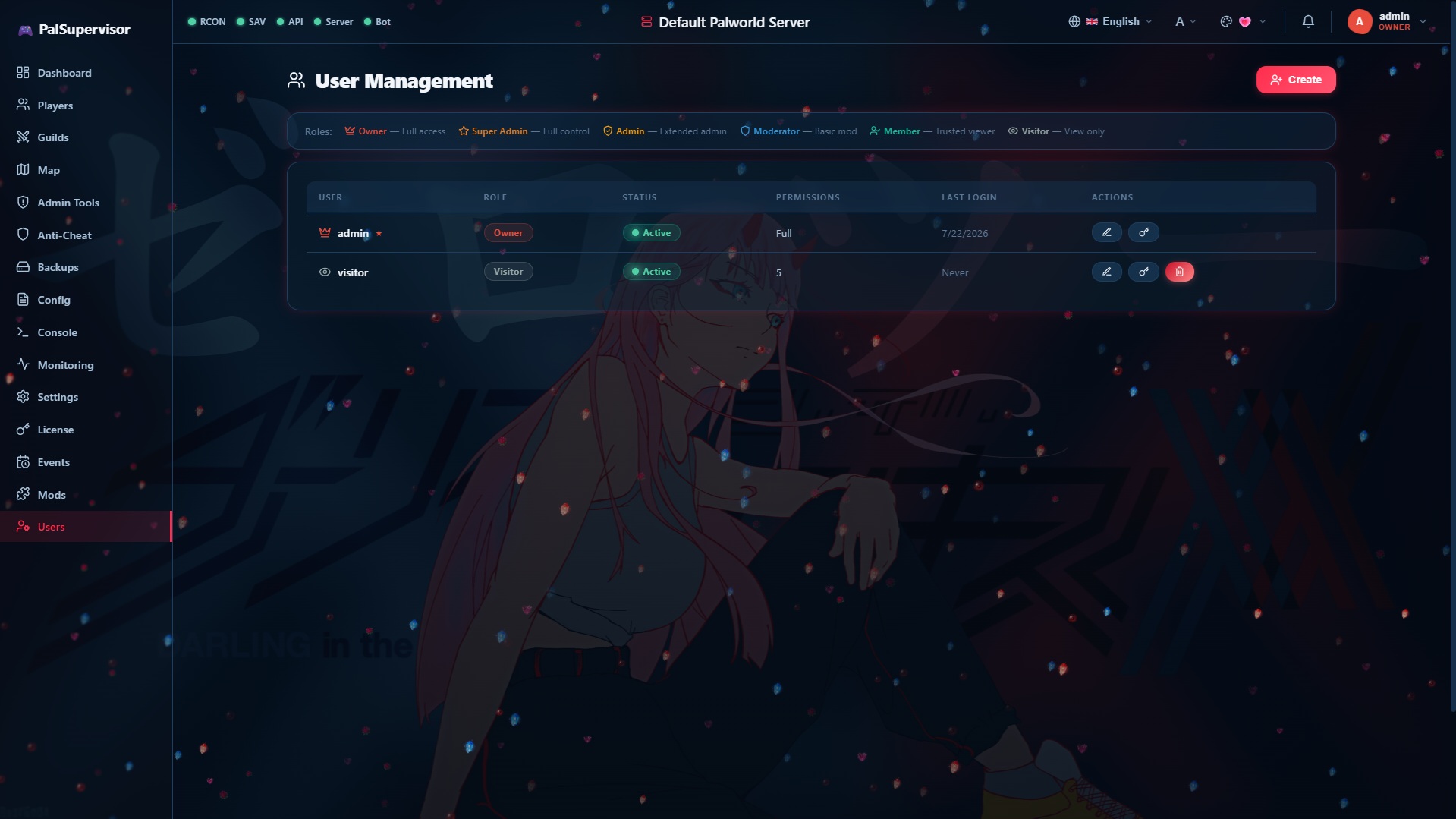Open the theme palette dropdown
Screen dimensions: 1456x819
pyautogui.click(x=1243, y=22)
